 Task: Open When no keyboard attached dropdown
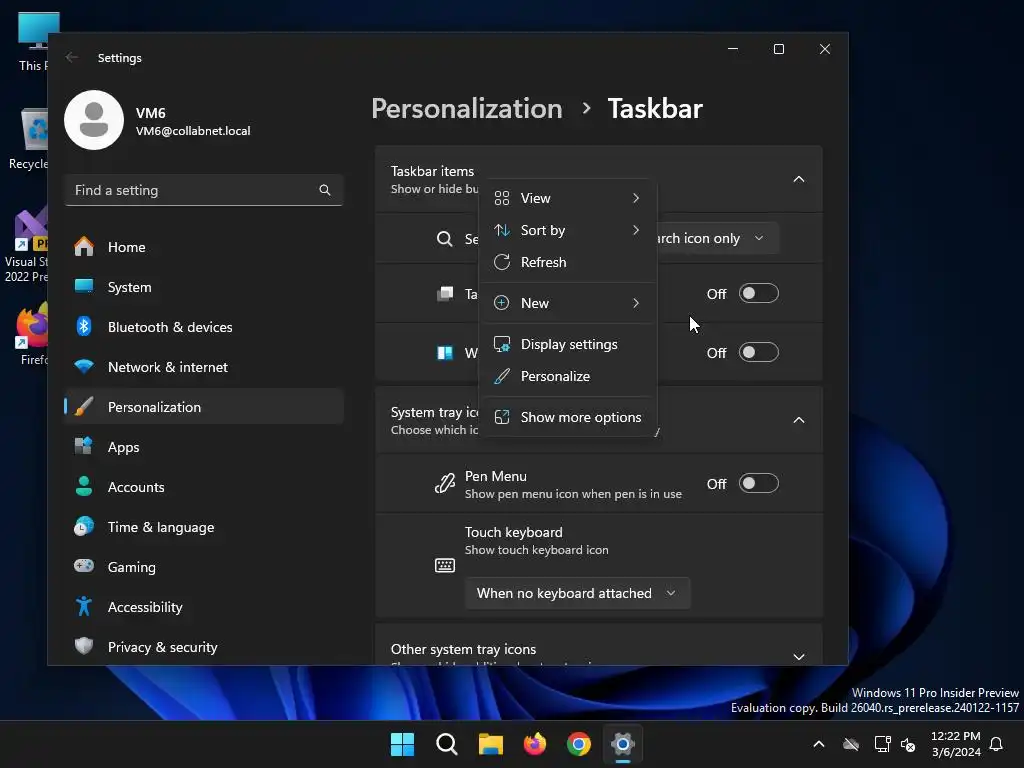(x=577, y=593)
